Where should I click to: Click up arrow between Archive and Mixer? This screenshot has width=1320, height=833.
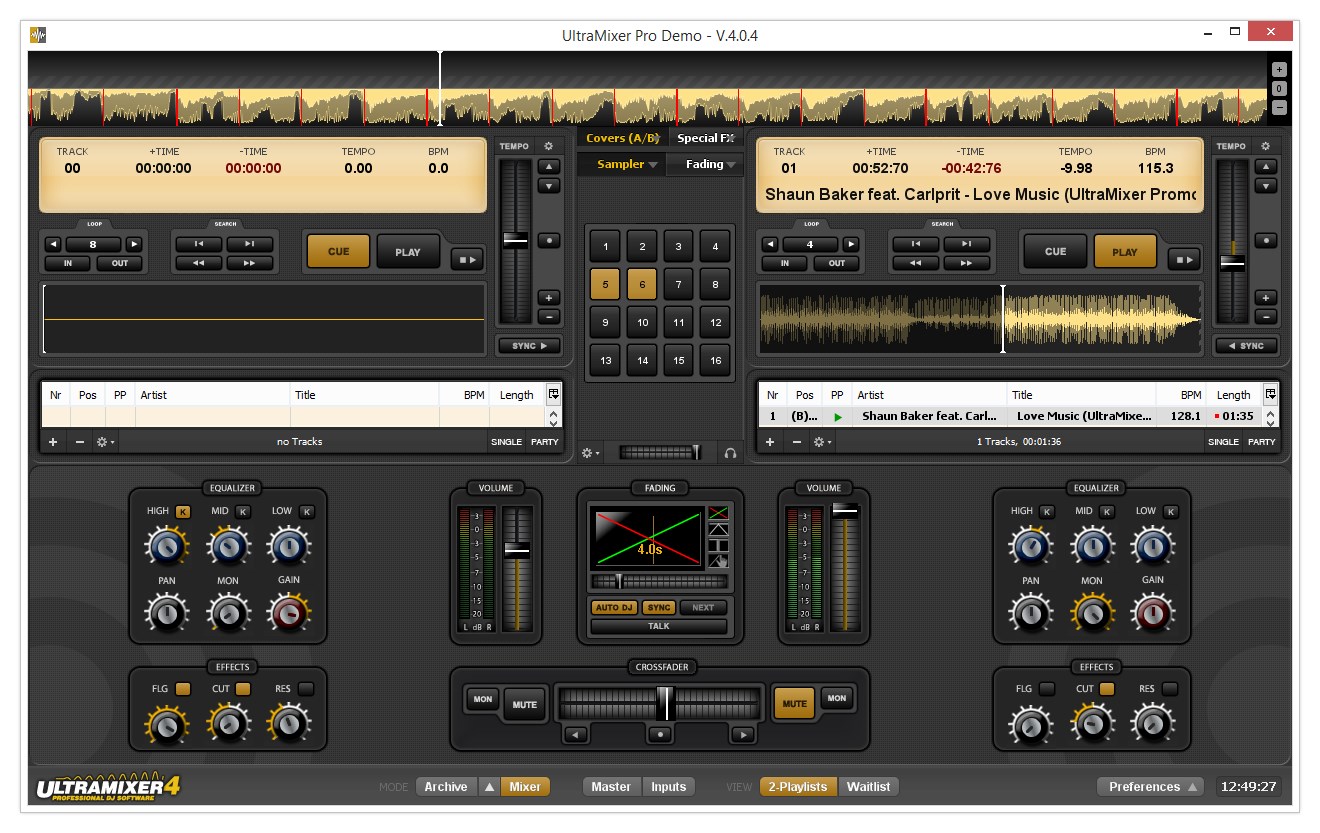click(x=489, y=787)
